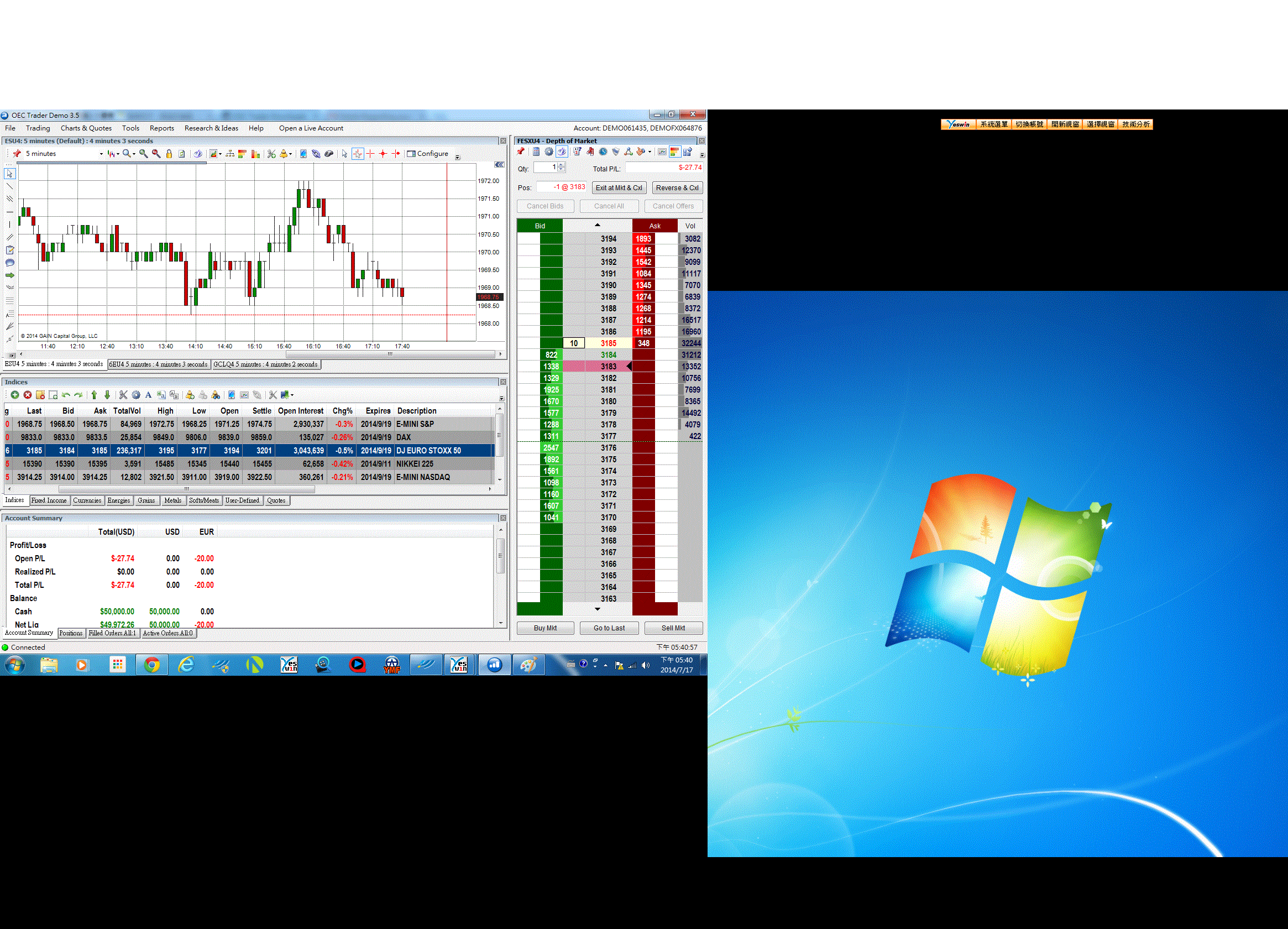The image size is (1288, 929).
Task: Toggle crosshair cursor mode in chart toolbar
Action: (358, 153)
